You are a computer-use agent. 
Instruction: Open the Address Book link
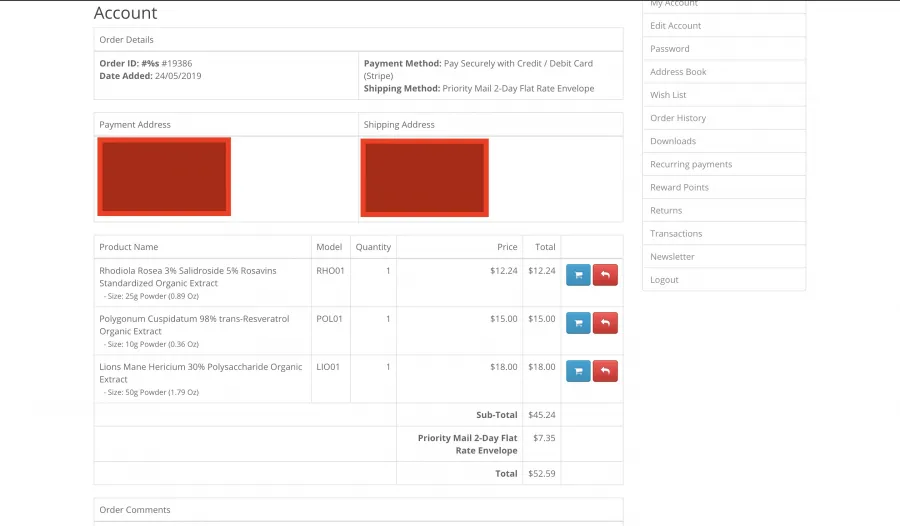coord(678,72)
